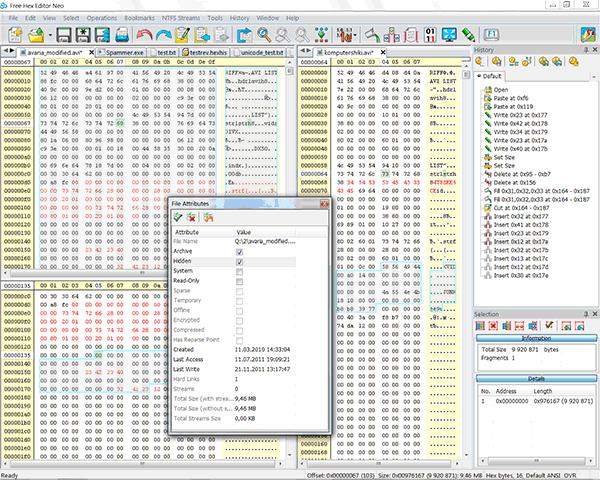Click the Find magnifier toolbar icon
The image size is (600, 480).
[264, 35]
